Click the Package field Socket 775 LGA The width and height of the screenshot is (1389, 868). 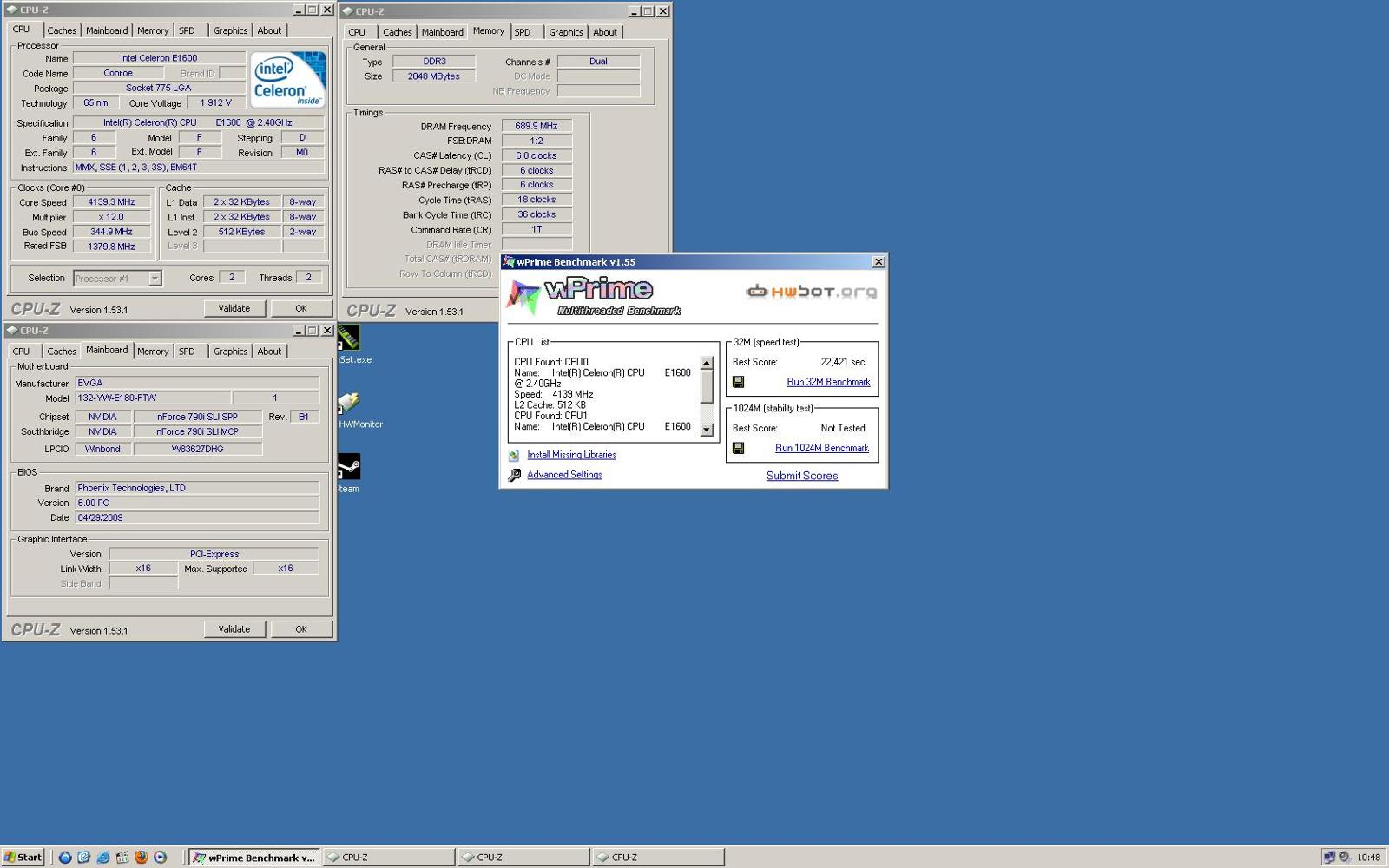tap(159, 88)
